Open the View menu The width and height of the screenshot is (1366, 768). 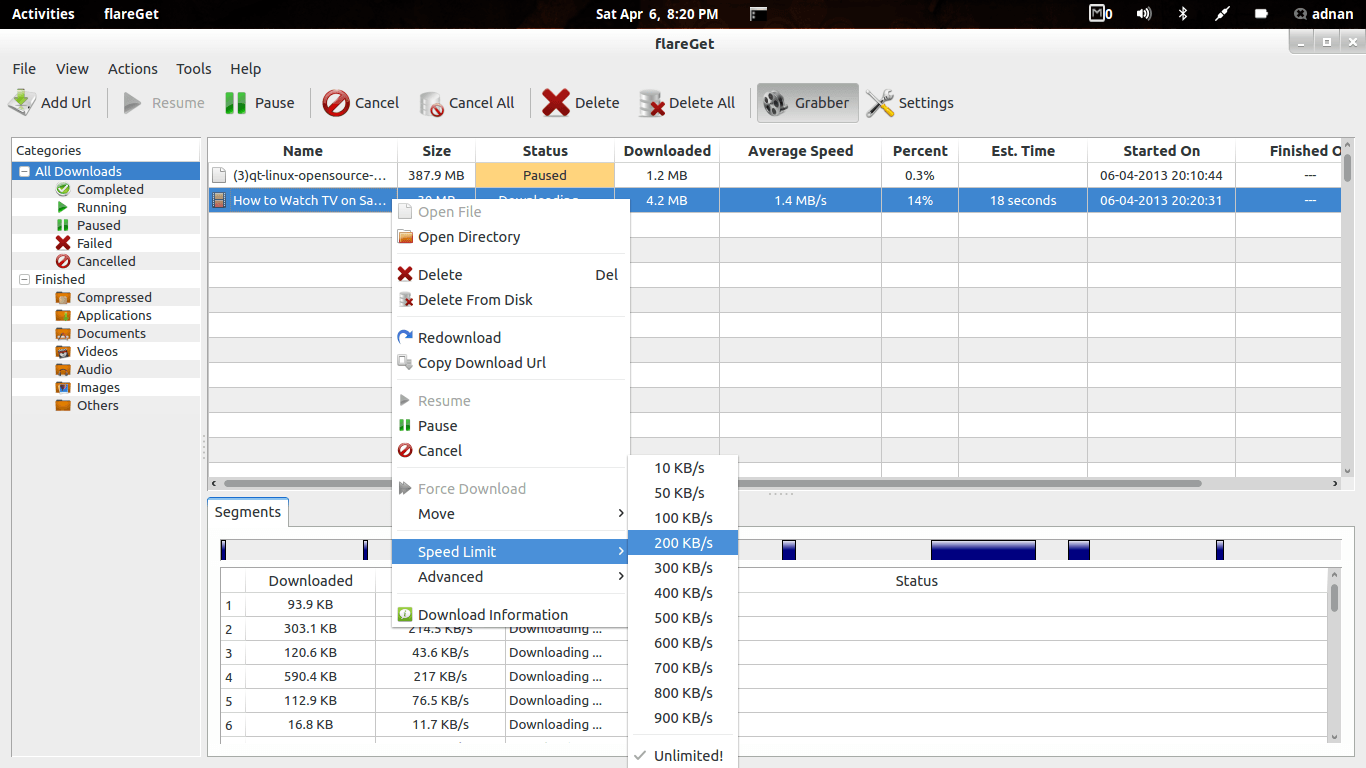tap(72, 69)
